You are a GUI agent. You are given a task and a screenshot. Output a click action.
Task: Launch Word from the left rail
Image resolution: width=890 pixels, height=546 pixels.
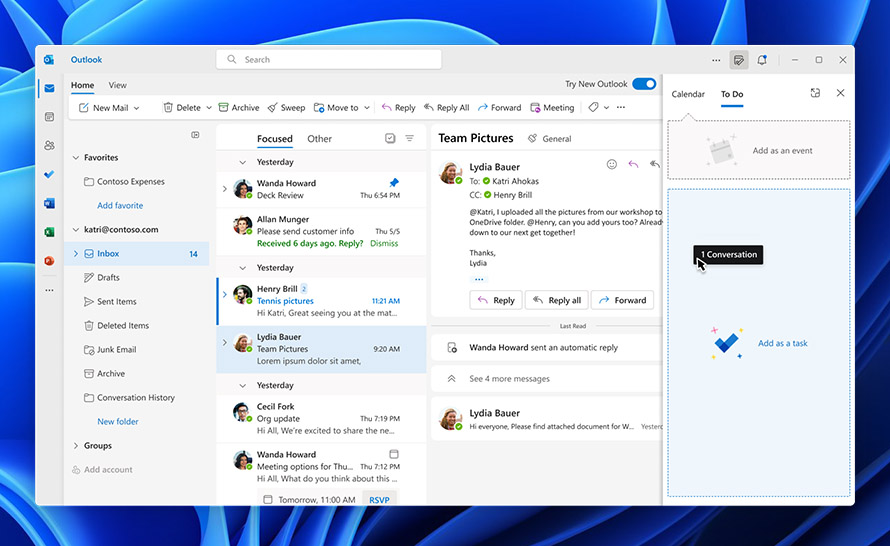pyautogui.click(x=49, y=203)
